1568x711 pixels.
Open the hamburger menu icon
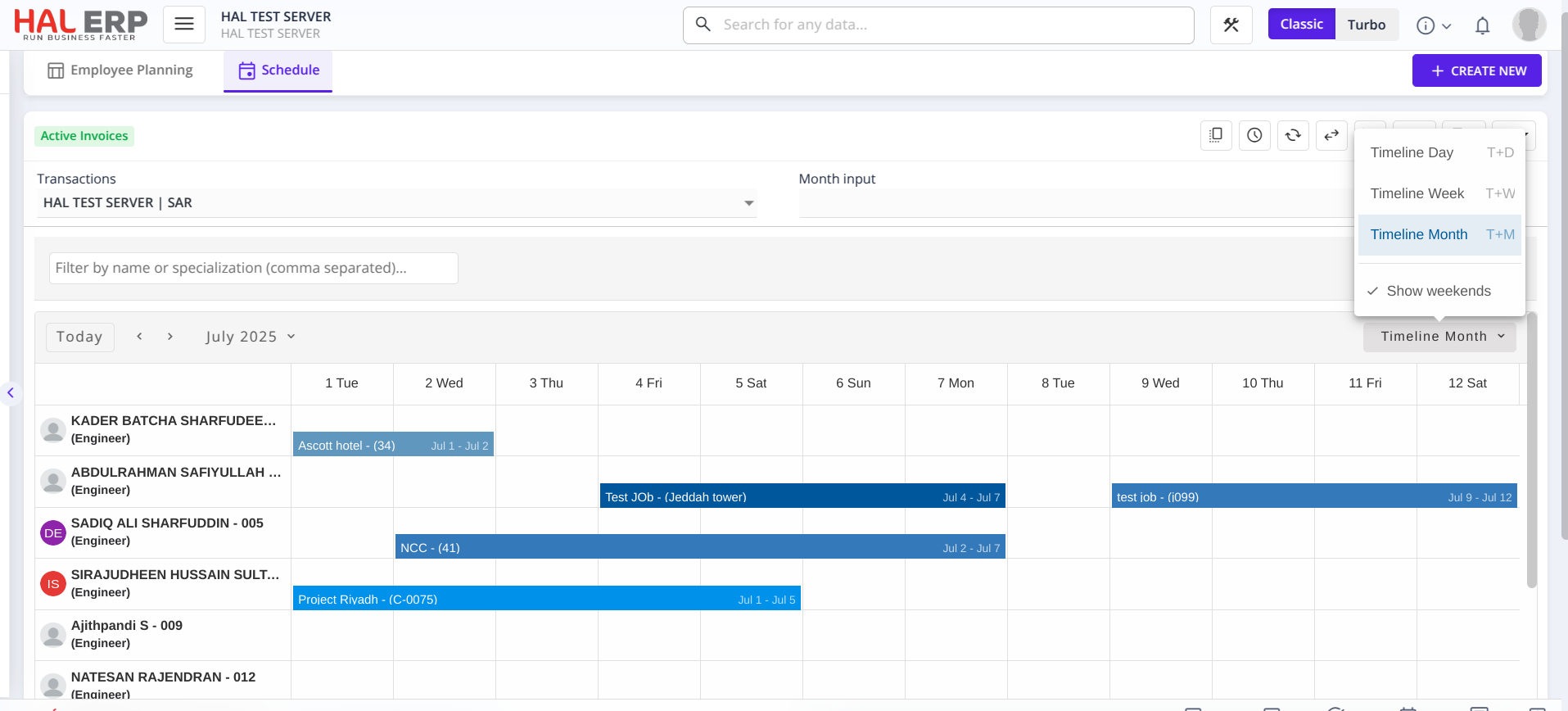(184, 25)
